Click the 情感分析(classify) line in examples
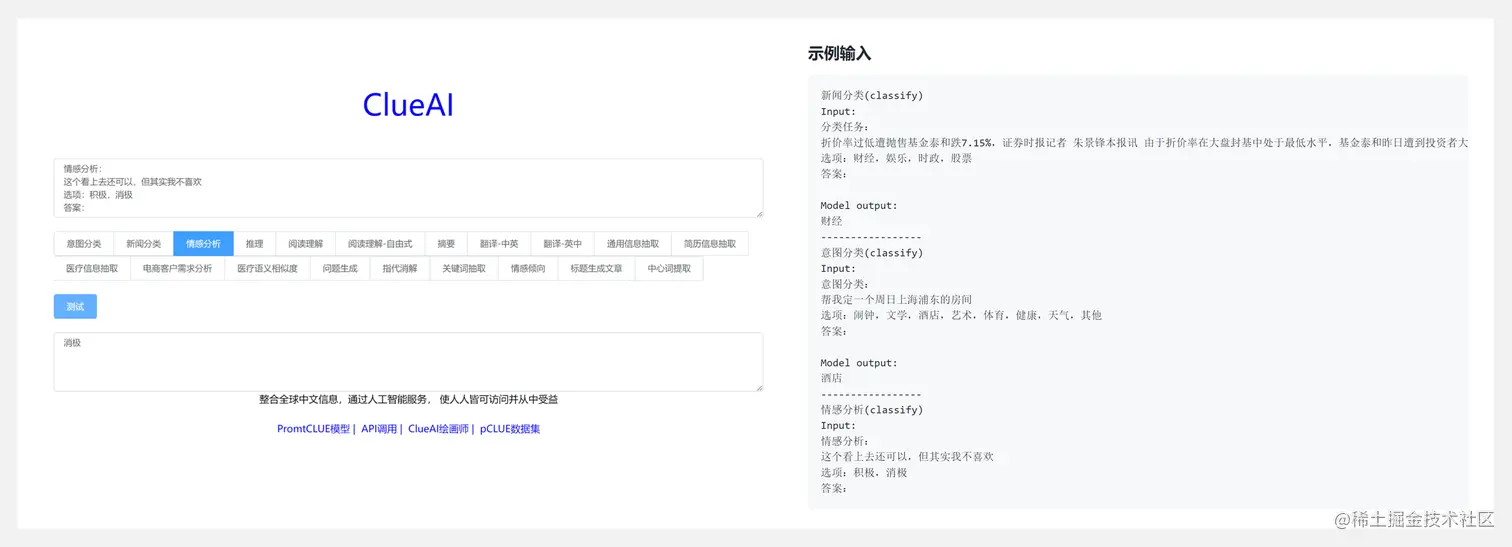Viewport: 1512px width, 547px height. pos(872,410)
